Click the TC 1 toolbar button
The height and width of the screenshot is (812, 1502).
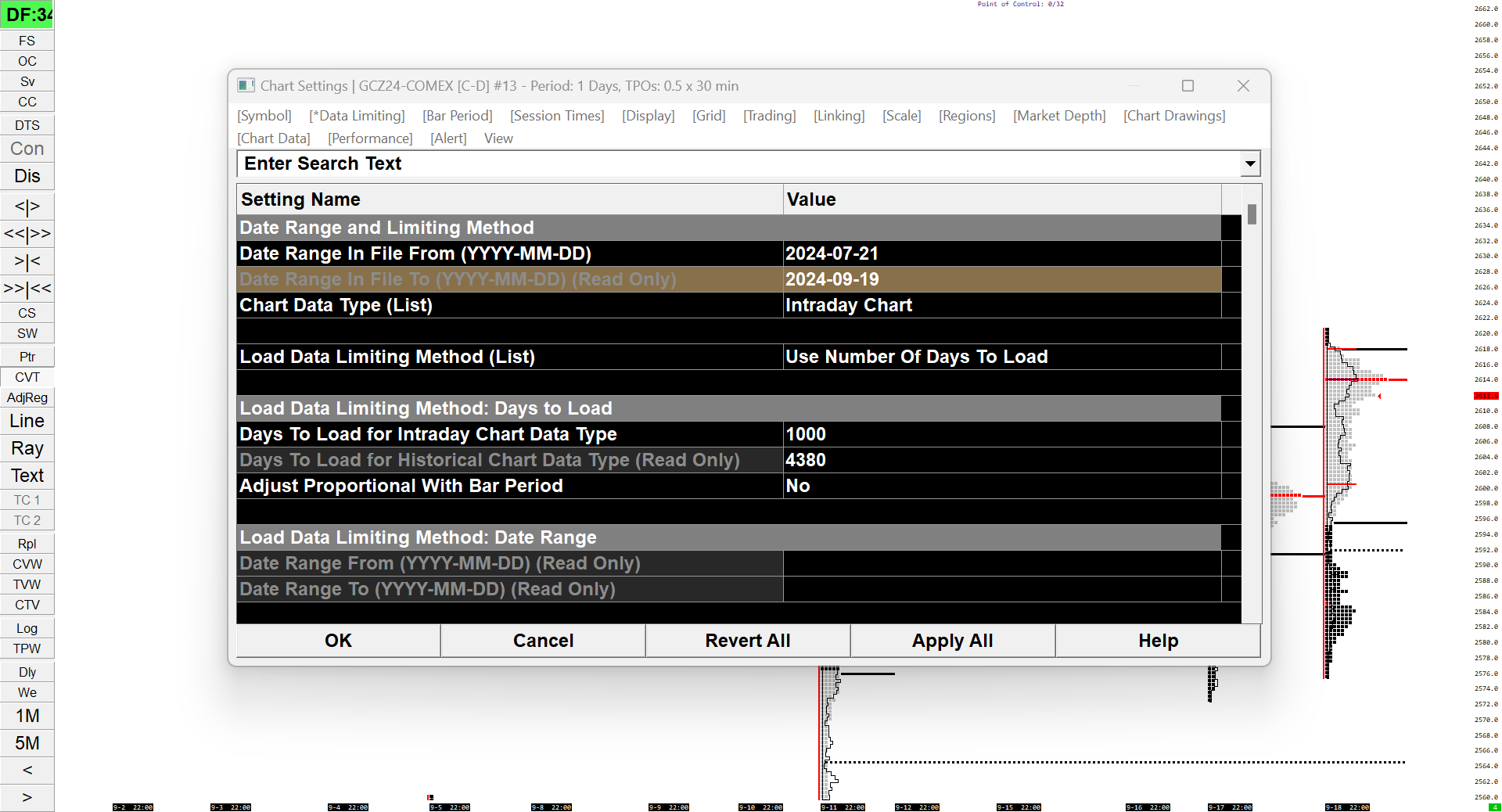27,500
